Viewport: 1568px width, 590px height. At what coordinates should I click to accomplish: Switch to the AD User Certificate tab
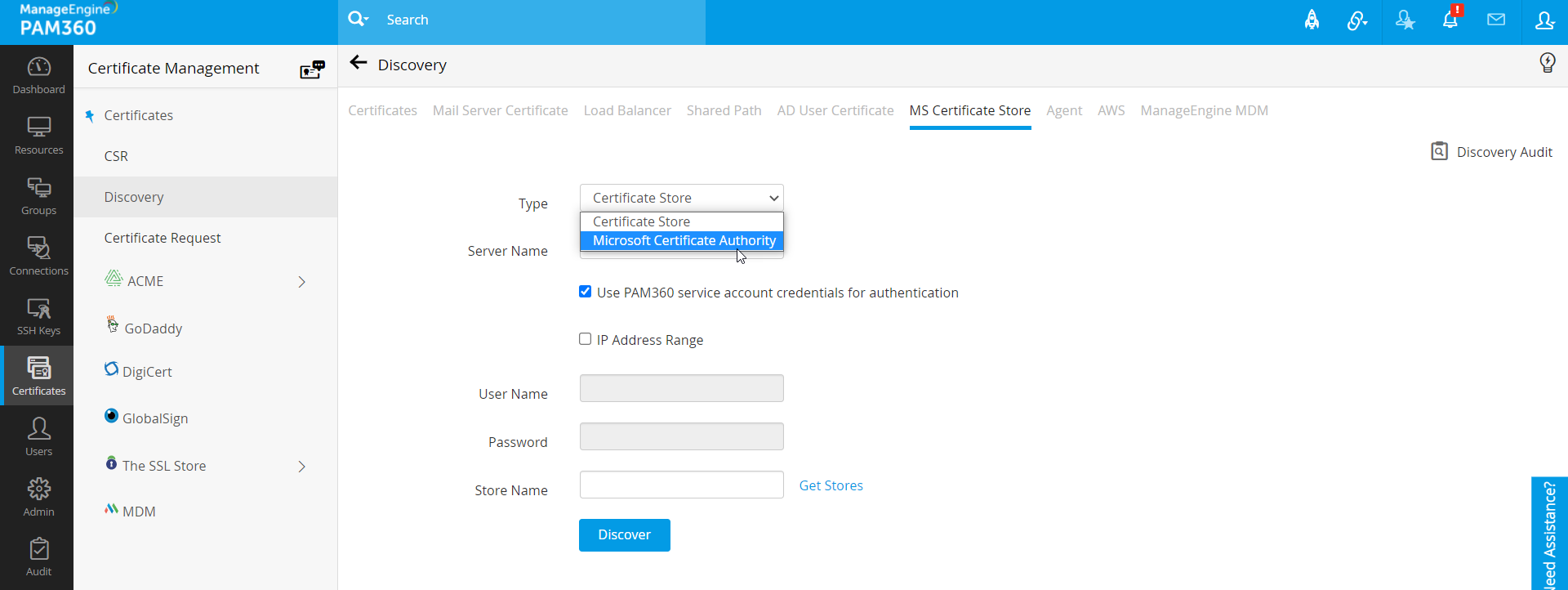pos(835,110)
